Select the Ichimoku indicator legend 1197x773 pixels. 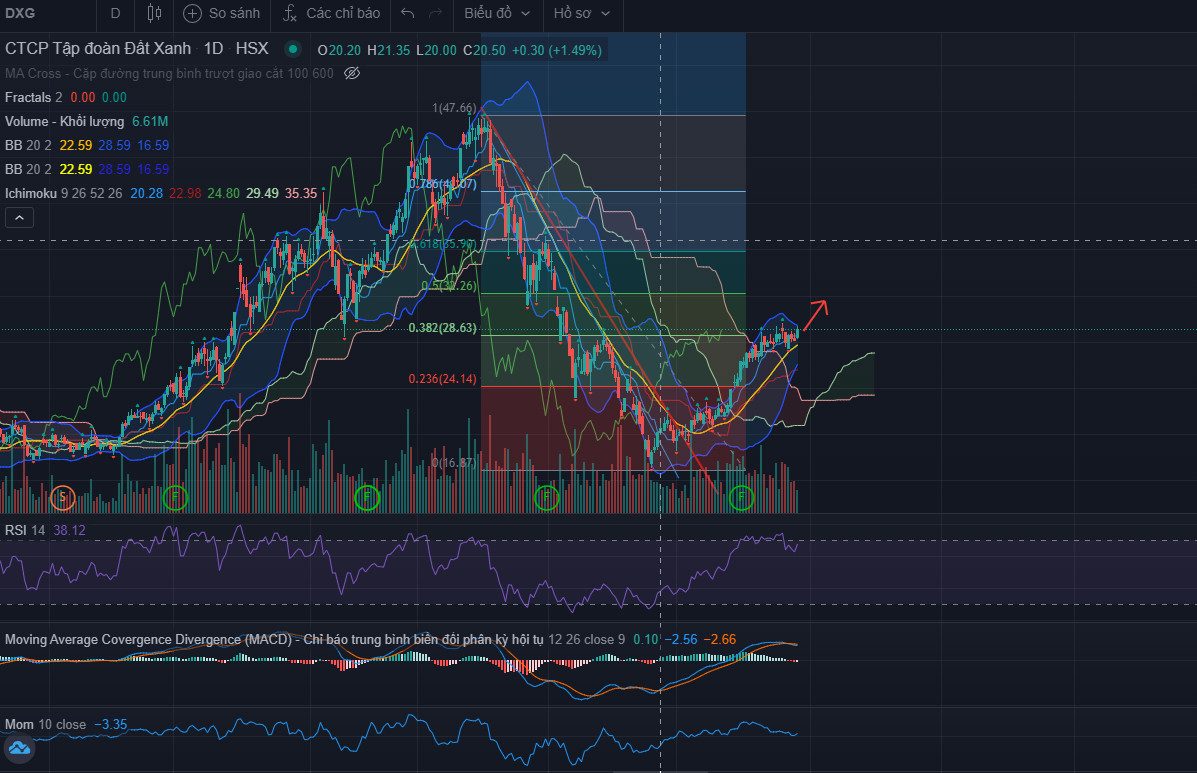coord(30,193)
